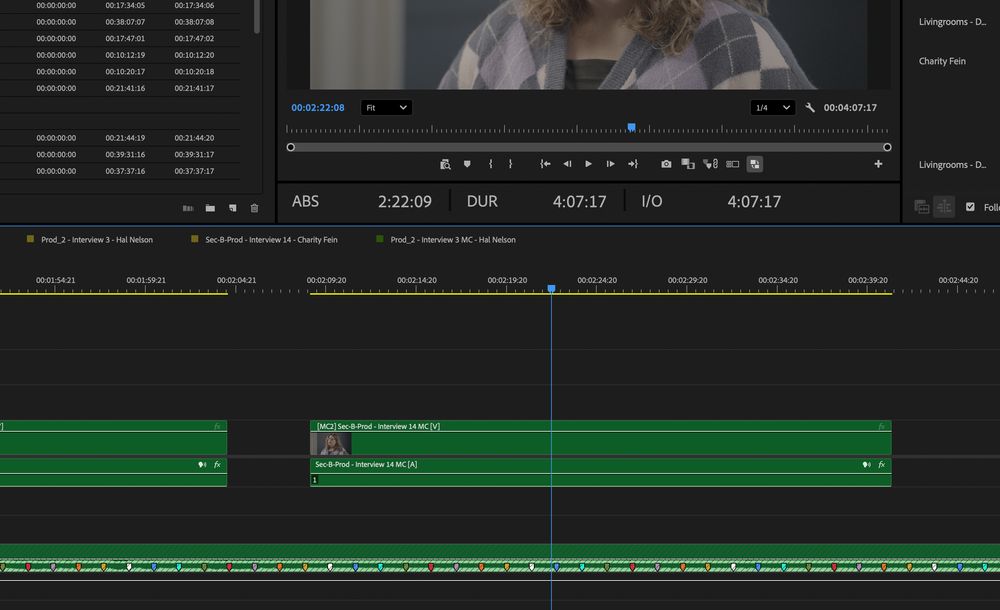Toggle the highlighted multi-camera view button
Viewport: 1000px width, 610px height.
tap(754, 164)
